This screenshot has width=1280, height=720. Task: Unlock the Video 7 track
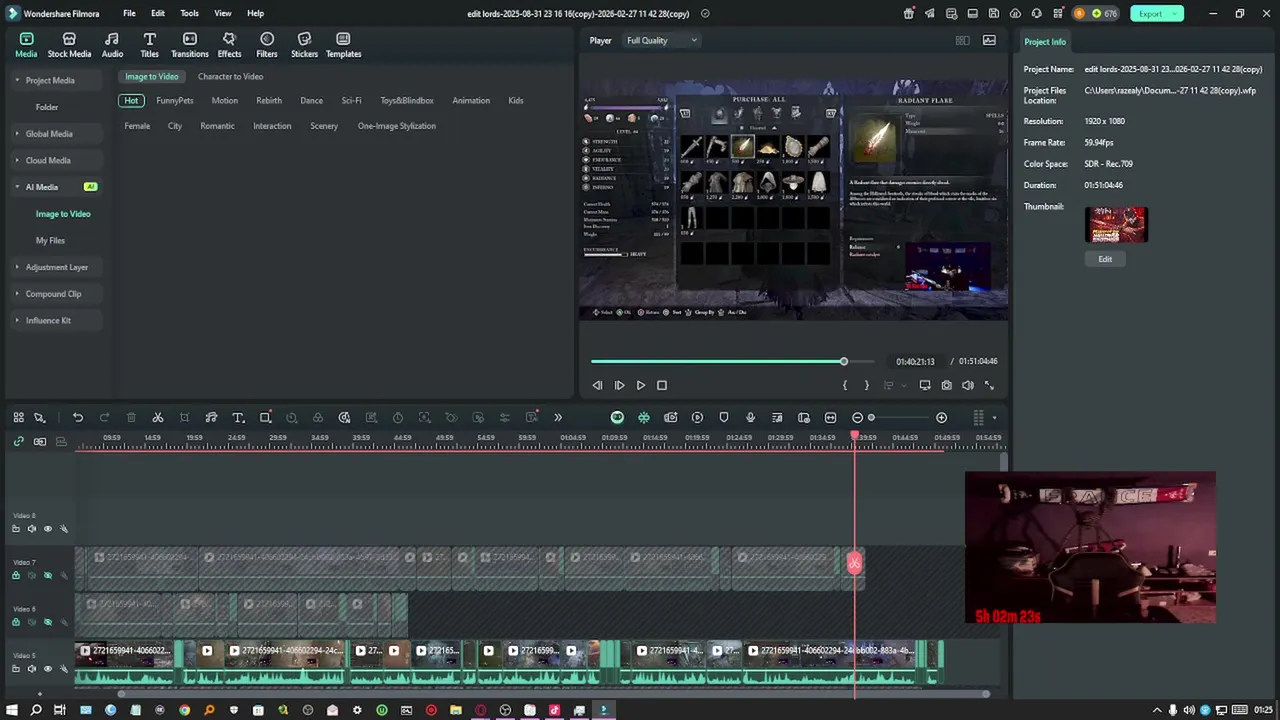[15, 575]
